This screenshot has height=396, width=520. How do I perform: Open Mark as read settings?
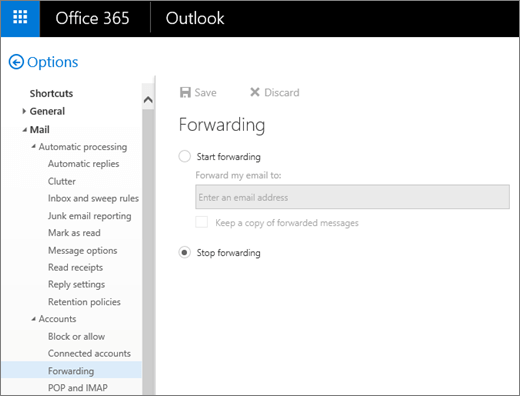coord(74,233)
